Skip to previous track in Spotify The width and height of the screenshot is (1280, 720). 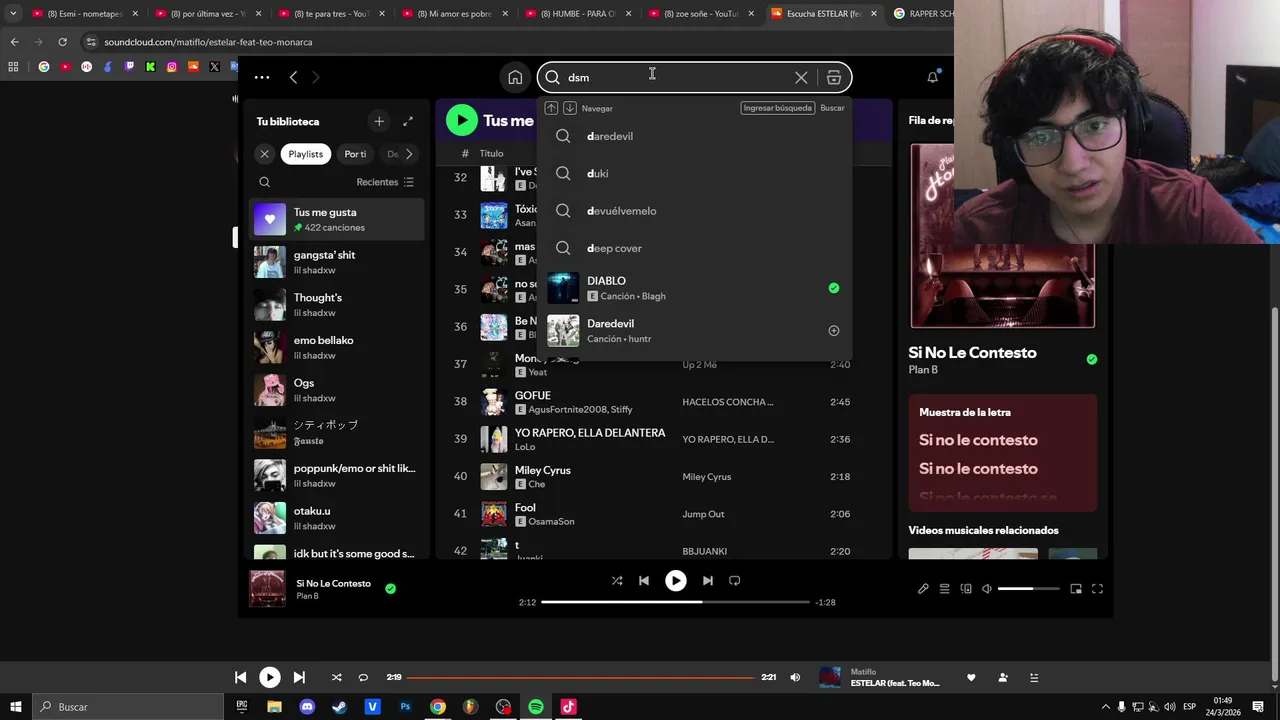click(x=644, y=581)
